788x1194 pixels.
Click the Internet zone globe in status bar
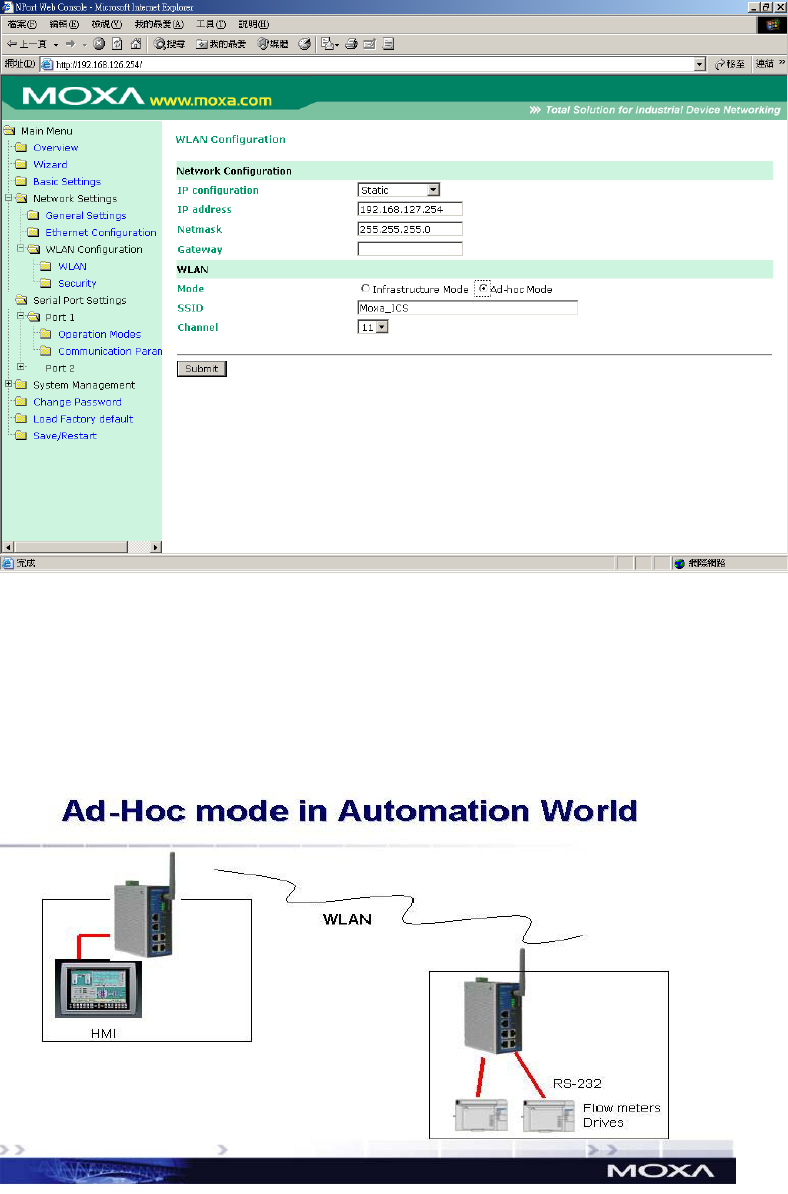click(680, 563)
